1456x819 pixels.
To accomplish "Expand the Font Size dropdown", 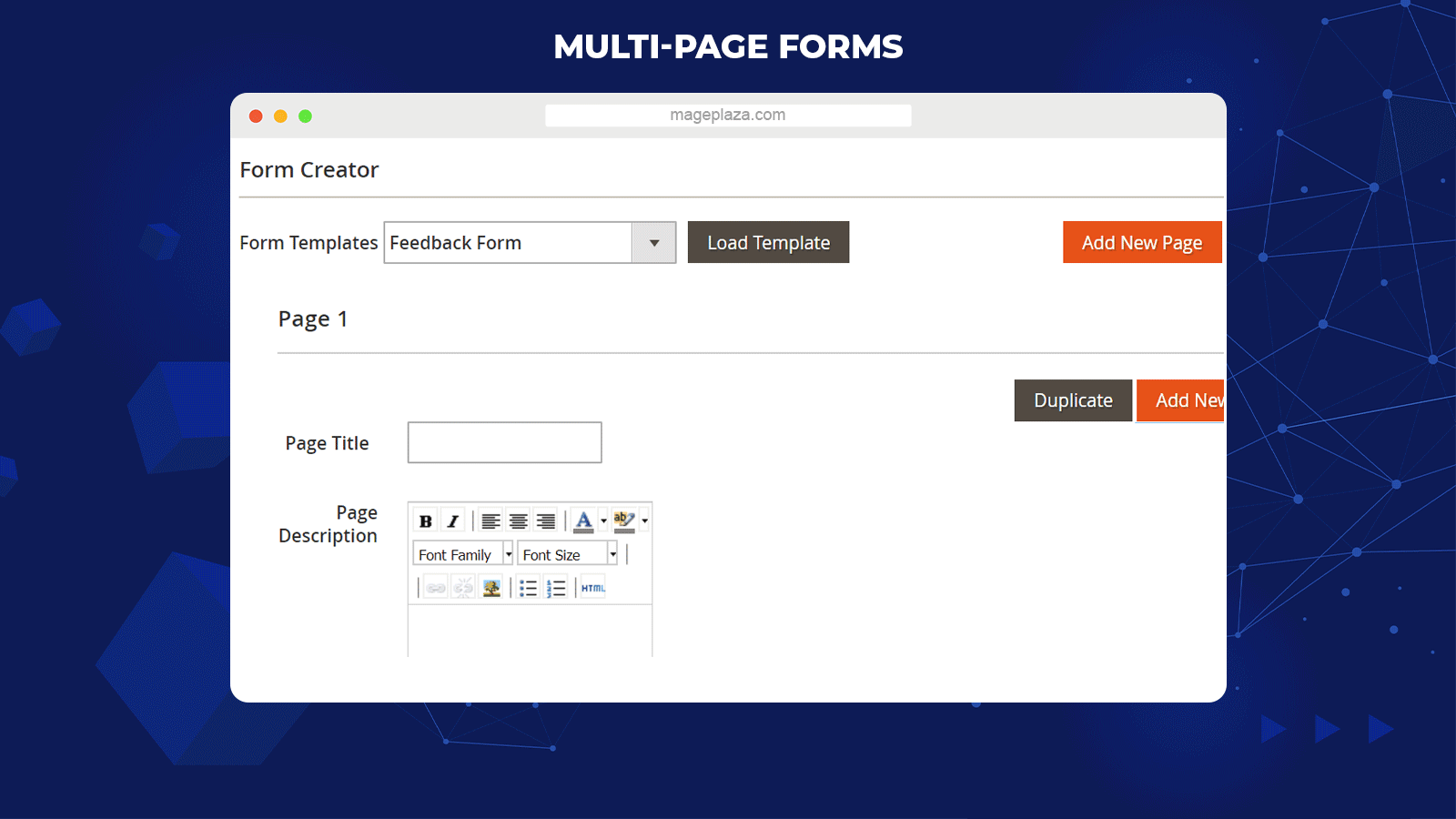I will [612, 554].
